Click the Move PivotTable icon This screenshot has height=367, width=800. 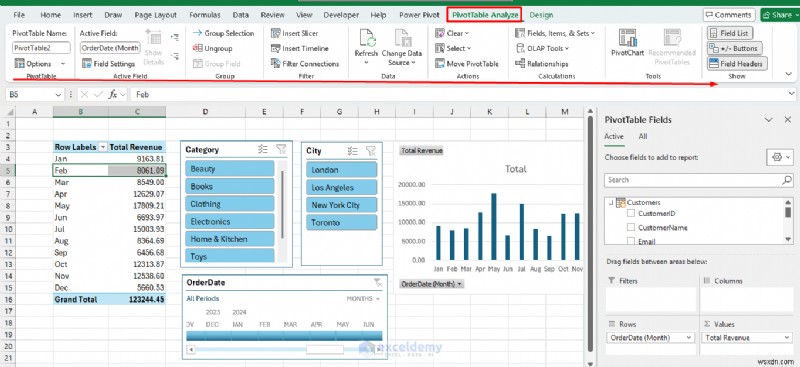[440, 64]
